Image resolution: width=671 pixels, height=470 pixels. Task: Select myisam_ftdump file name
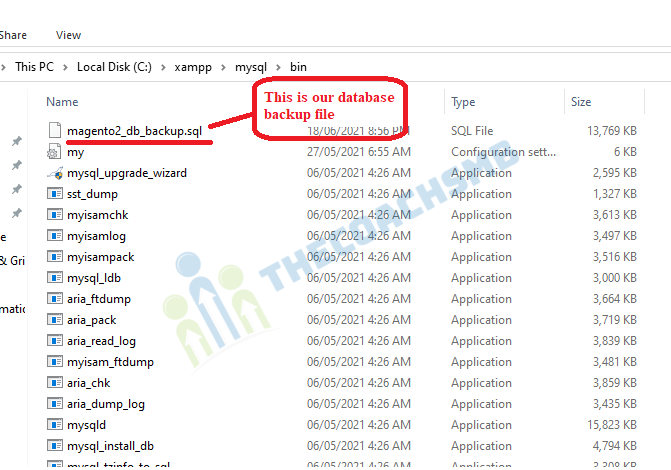(x=110, y=362)
